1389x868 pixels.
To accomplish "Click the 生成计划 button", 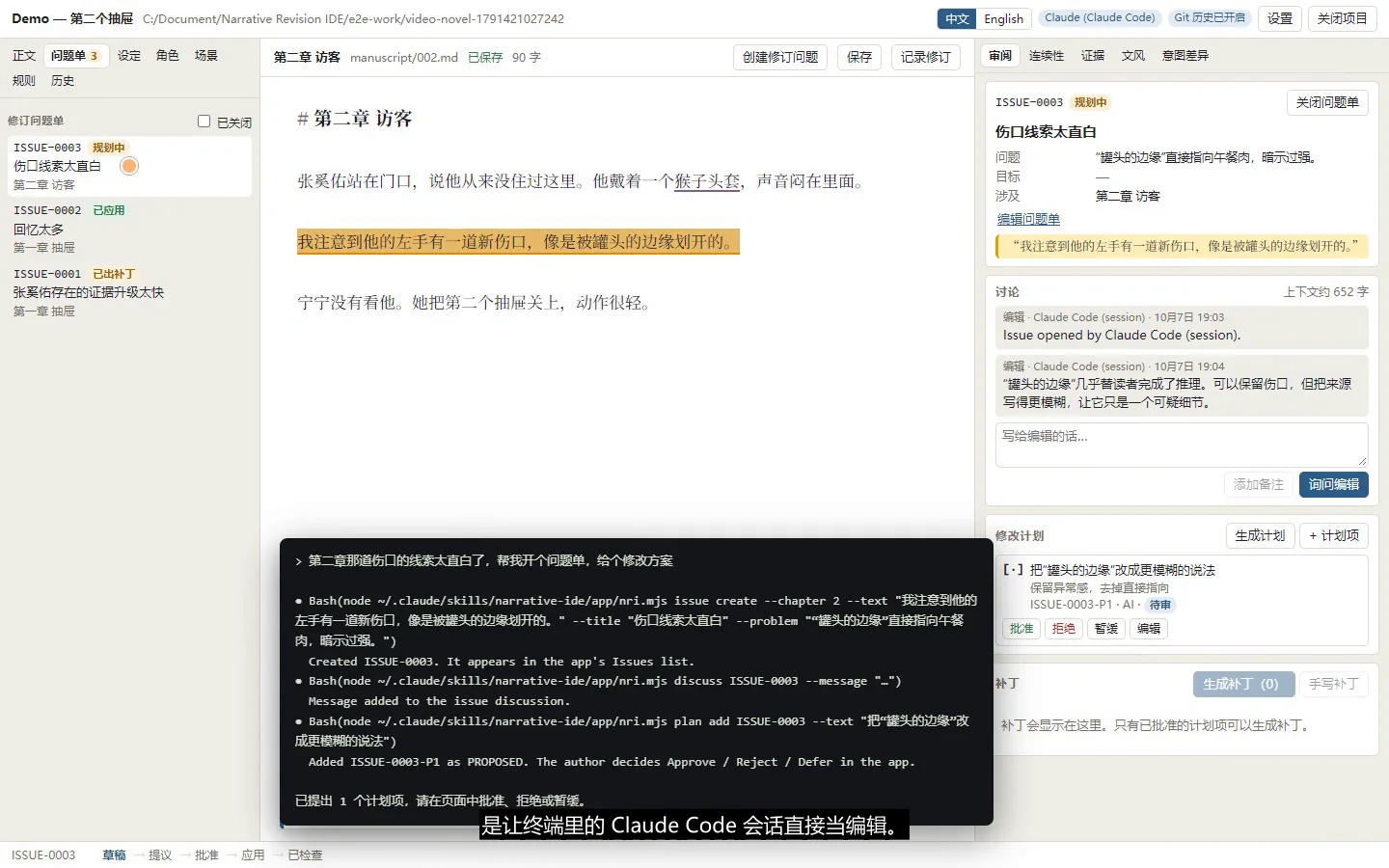I will [1260, 535].
